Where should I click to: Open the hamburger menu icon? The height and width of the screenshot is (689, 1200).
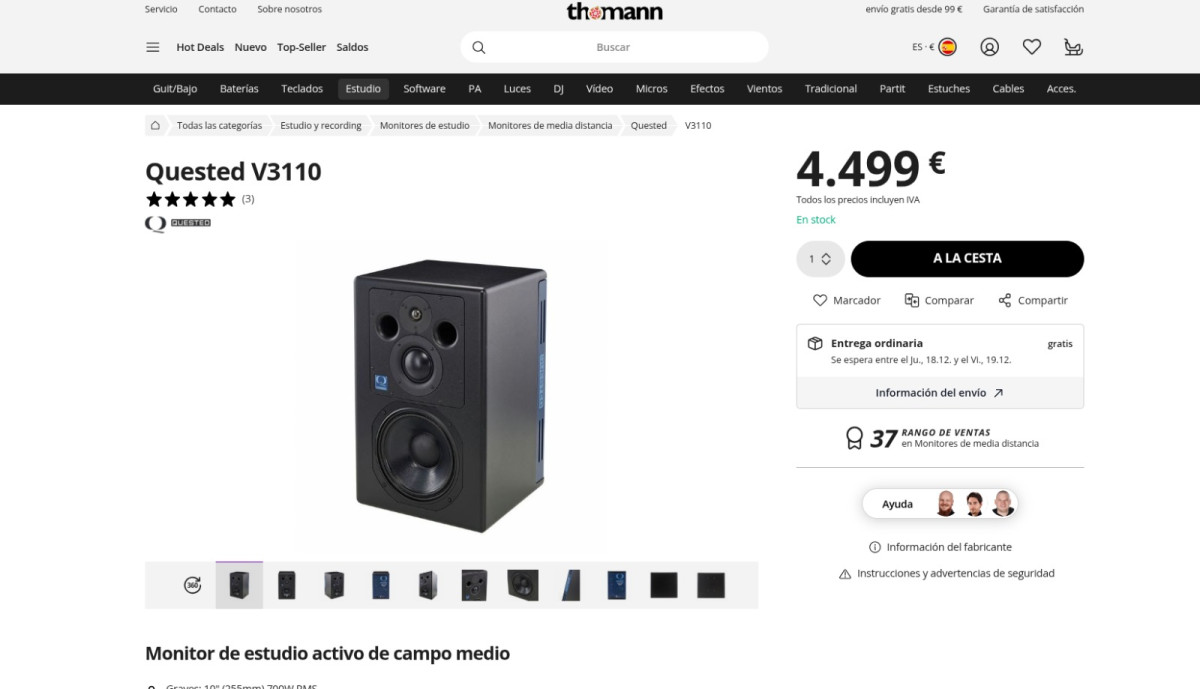[x=153, y=47]
